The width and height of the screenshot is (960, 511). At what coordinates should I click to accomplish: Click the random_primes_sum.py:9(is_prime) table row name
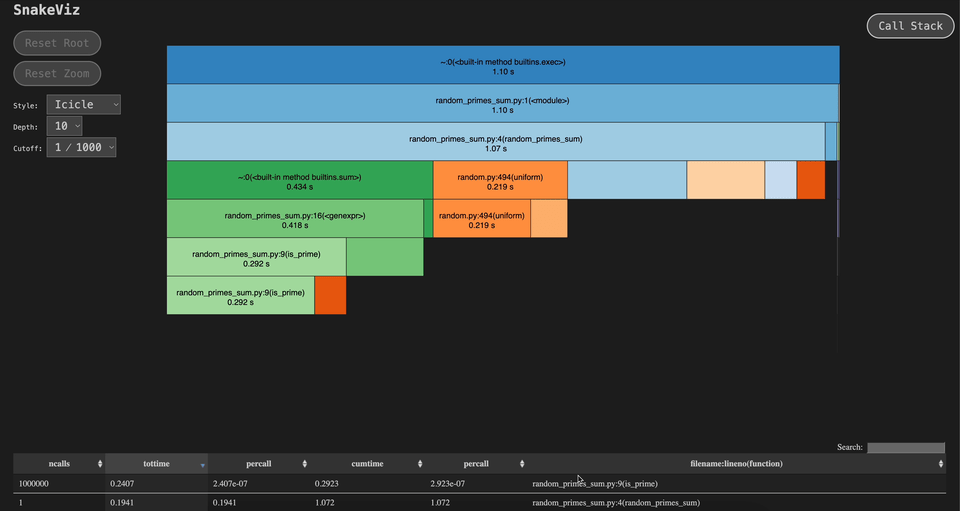pyautogui.click(x=595, y=483)
